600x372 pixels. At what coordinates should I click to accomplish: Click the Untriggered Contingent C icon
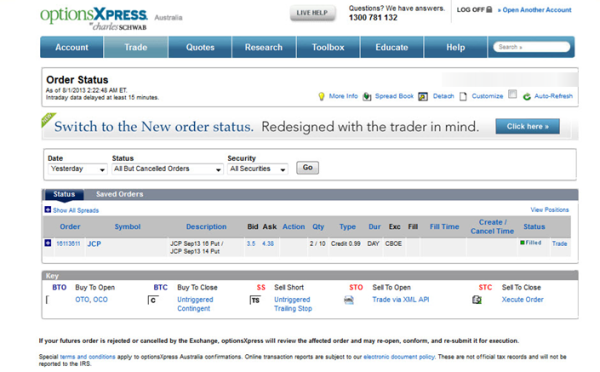click(153, 300)
